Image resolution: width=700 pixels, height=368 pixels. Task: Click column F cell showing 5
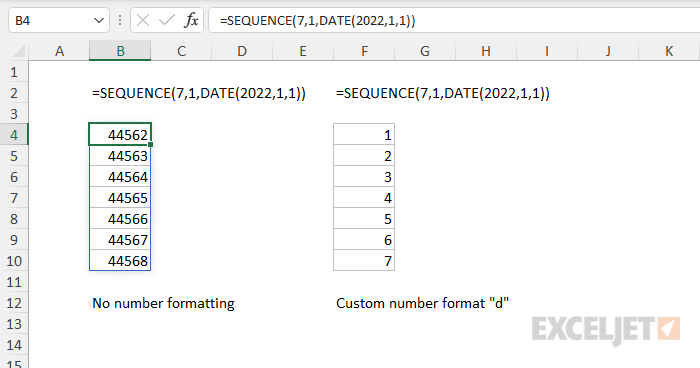click(x=364, y=219)
